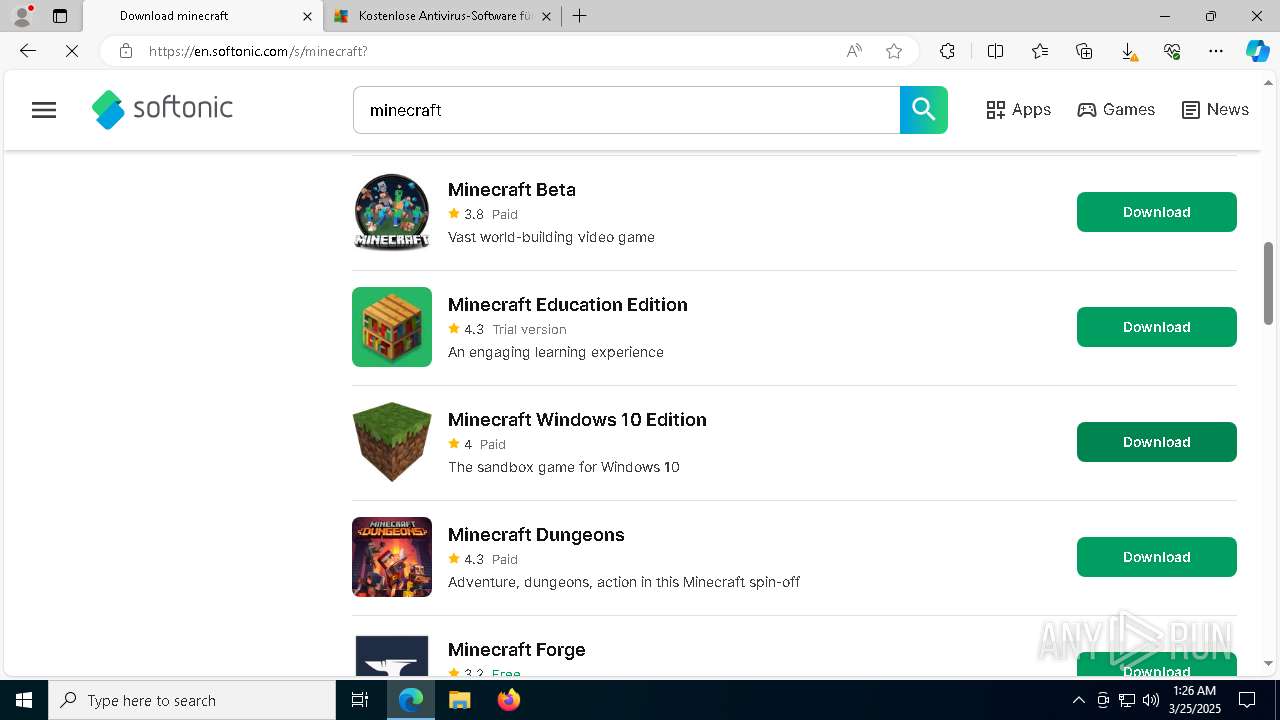This screenshot has width=1280, height=720.
Task: Open the browser Extensions icon
Action: tap(947, 51)
